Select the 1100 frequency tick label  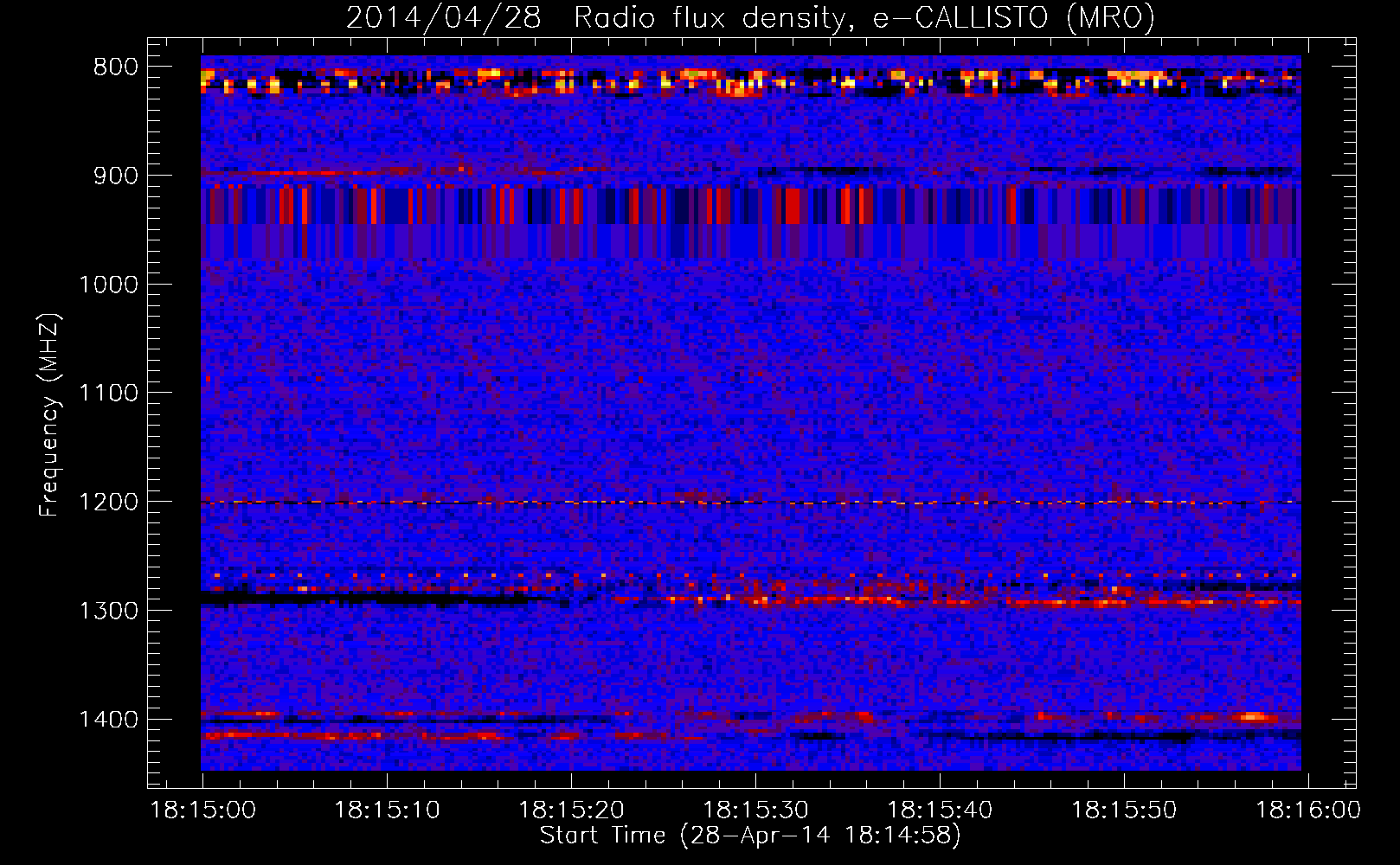pos(108,394)
